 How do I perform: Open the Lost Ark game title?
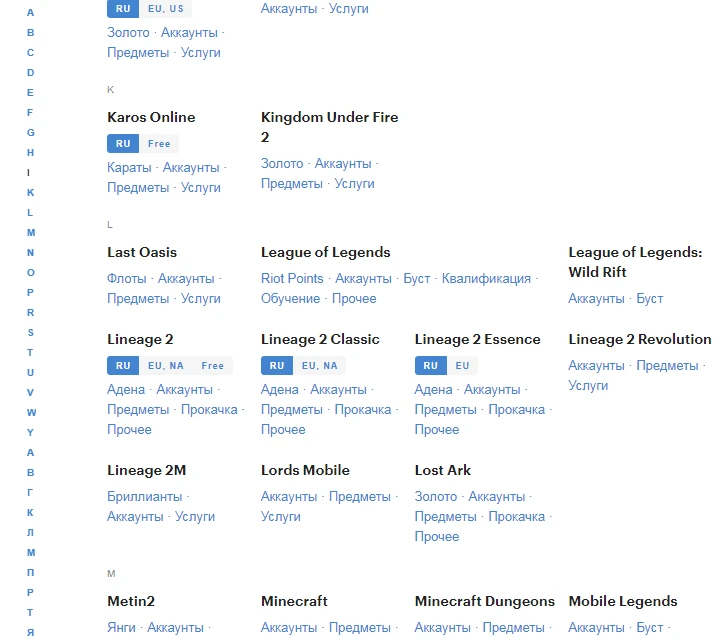(443, 470)
